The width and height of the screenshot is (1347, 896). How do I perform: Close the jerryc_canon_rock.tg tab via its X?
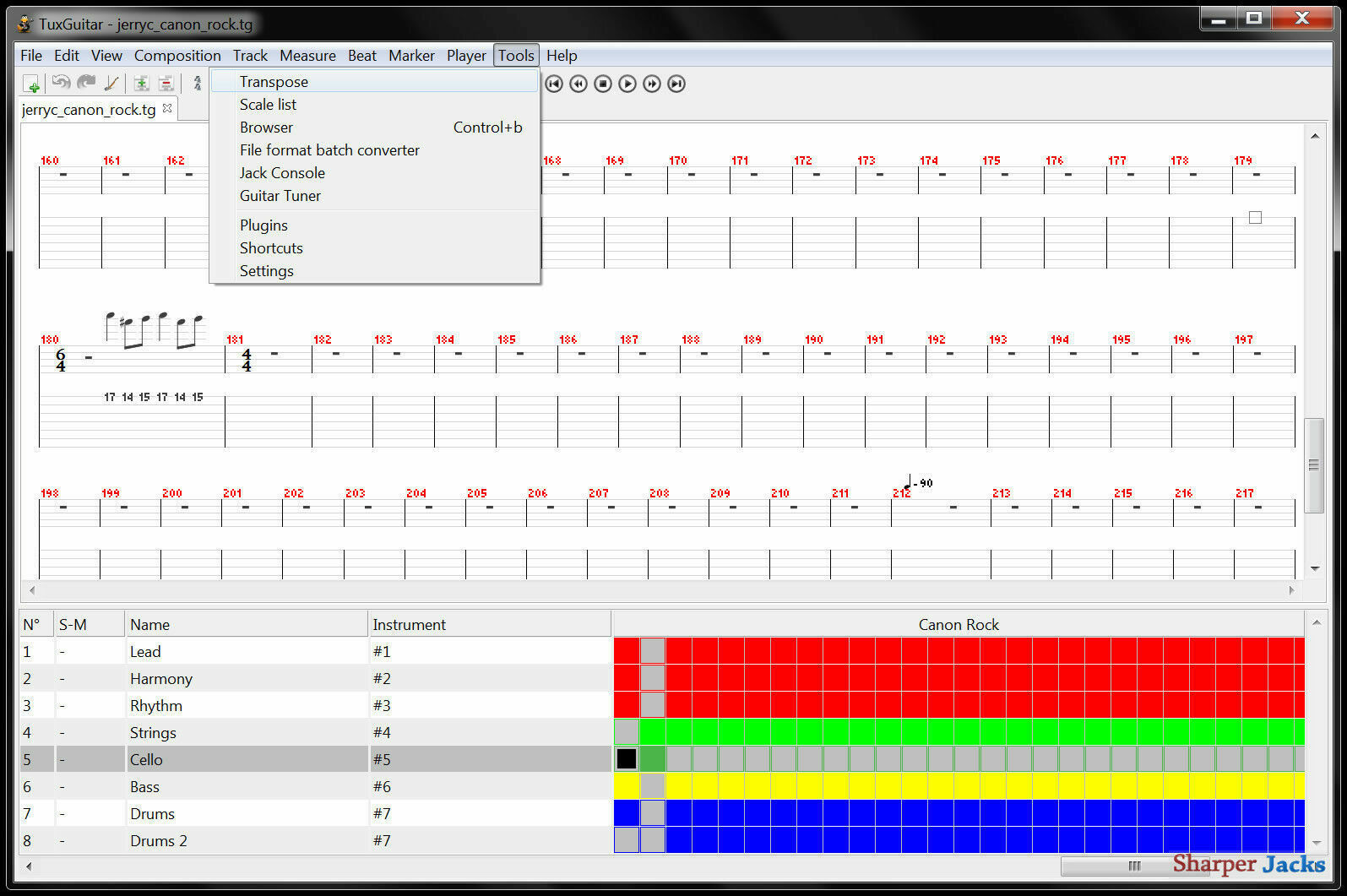[167, 108]
